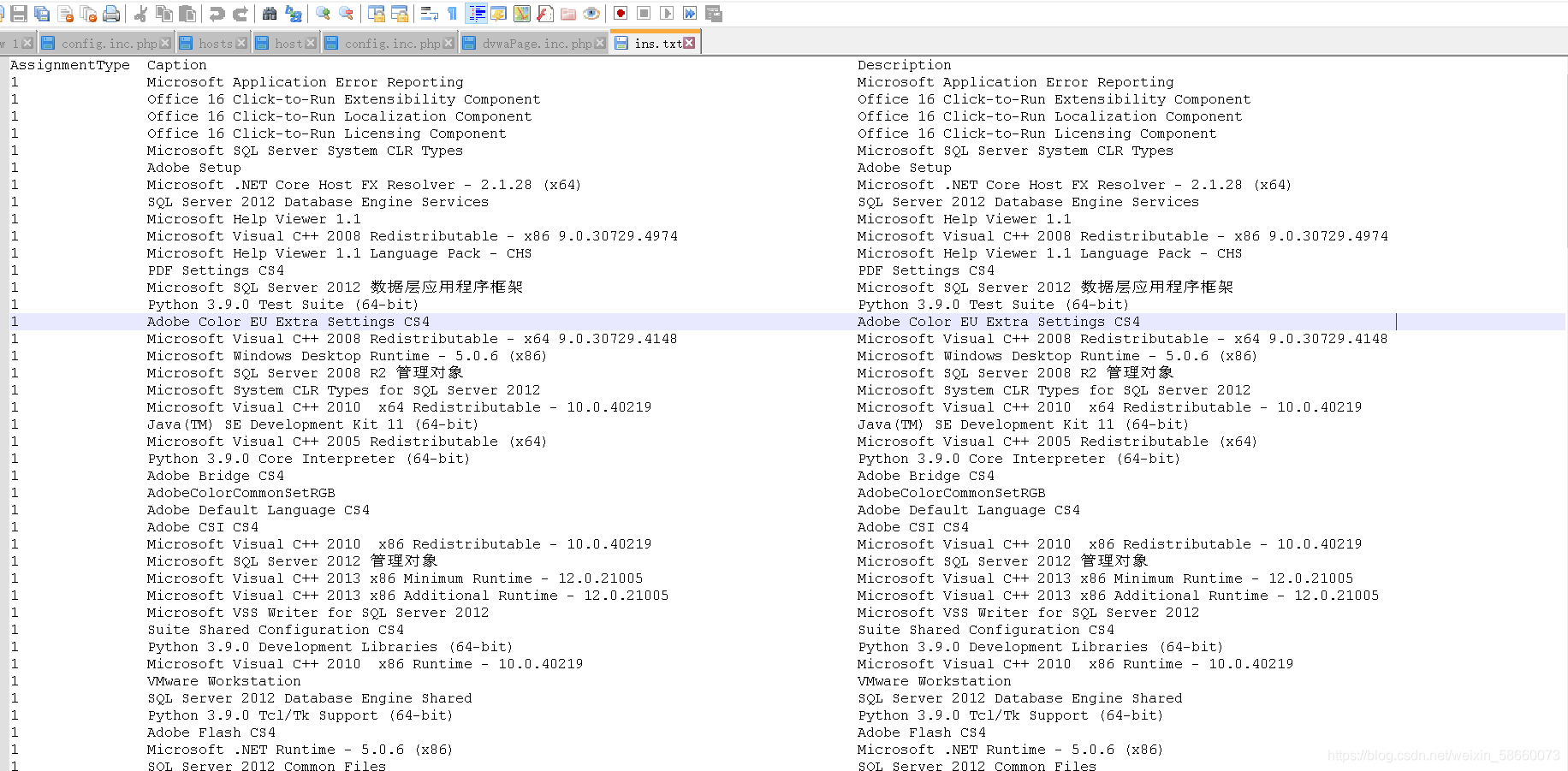Image resolution: width=1568 pixels, height=771 pixels.
Task: Click Description 'Microsoft Application Error Reporting'
Action: (x=1015, y=82)
